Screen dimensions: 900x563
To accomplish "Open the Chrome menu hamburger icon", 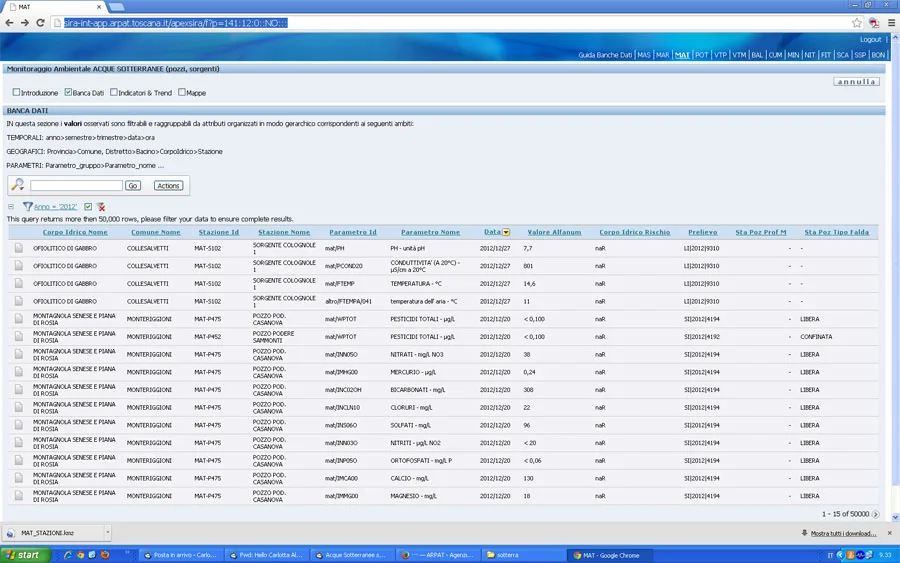I will click(891, 23).
